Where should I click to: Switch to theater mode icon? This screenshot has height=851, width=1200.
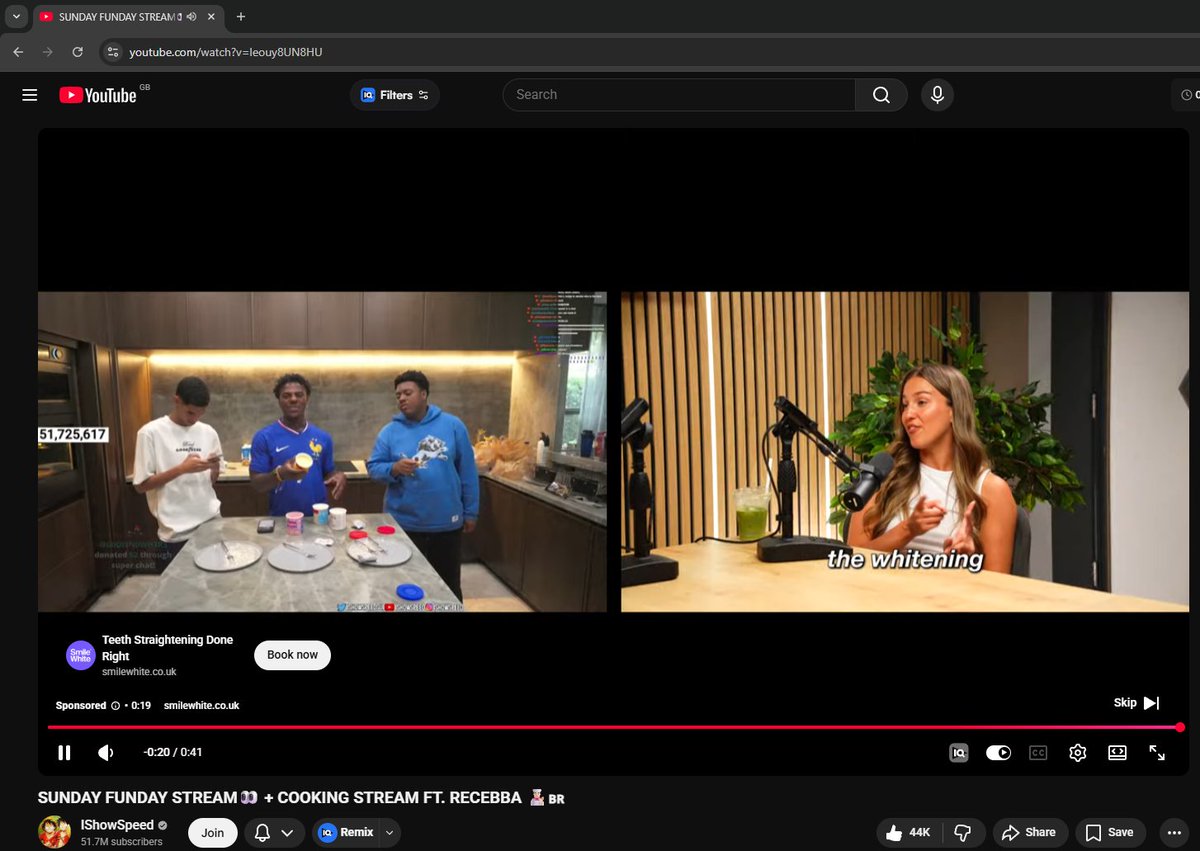(1117, 753)
